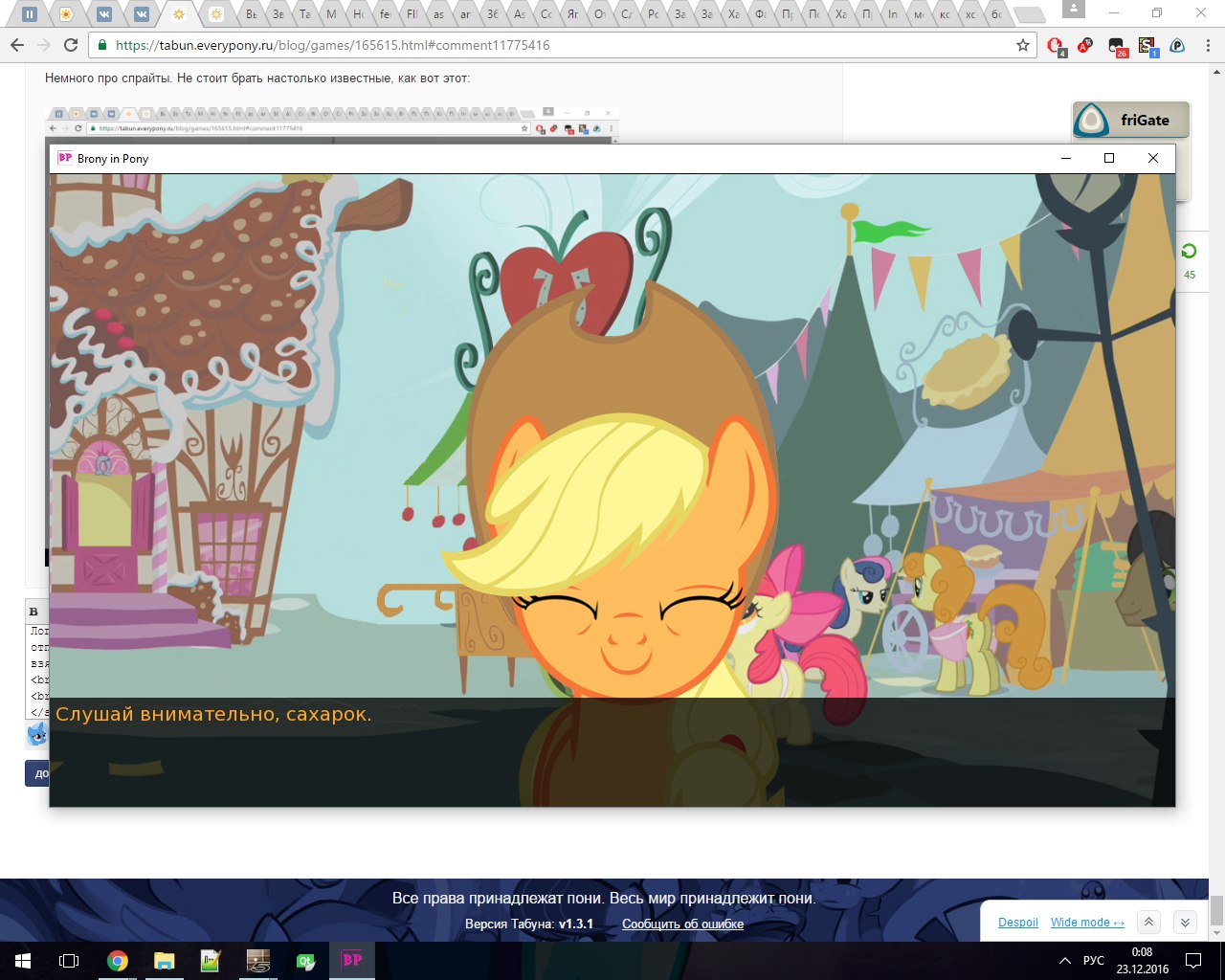
Task: Open the Windows action center
Action: coord(1193,961)
